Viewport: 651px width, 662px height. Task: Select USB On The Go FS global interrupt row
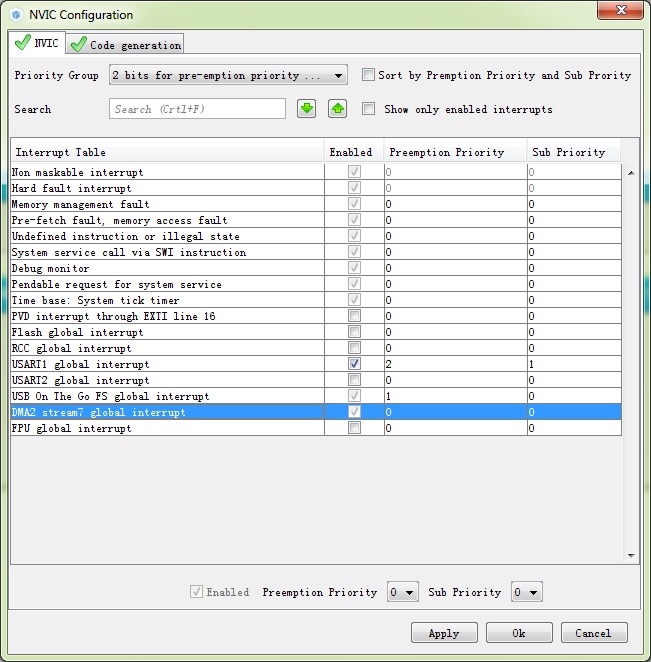tap(316, 396)
